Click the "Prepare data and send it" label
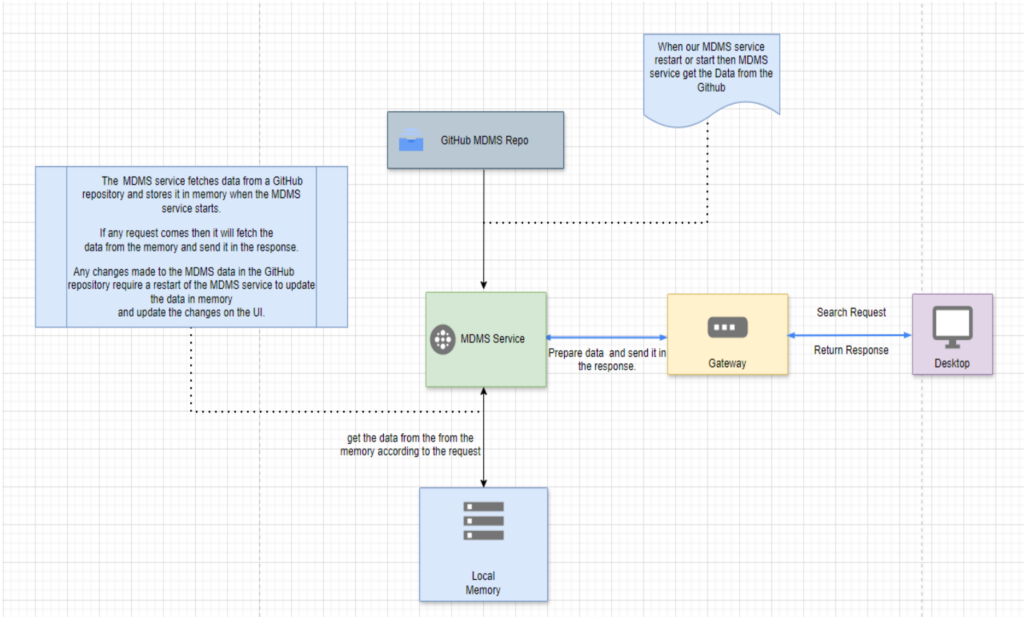Image resolution: width=1024 pixels, height=617 pixels. (607, 360)
